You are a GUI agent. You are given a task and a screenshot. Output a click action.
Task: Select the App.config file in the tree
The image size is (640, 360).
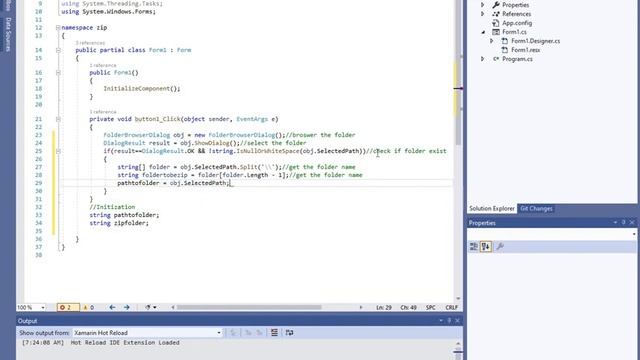coord(517,23)
